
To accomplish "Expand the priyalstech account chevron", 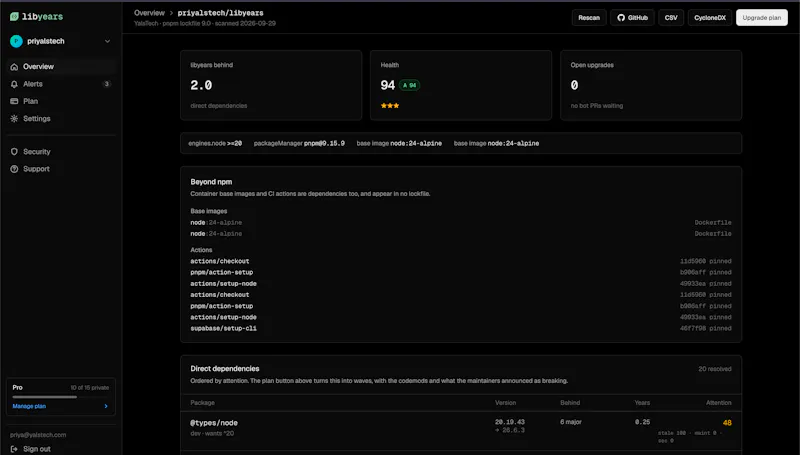I will pyautogui.click(x=107, y=41).
